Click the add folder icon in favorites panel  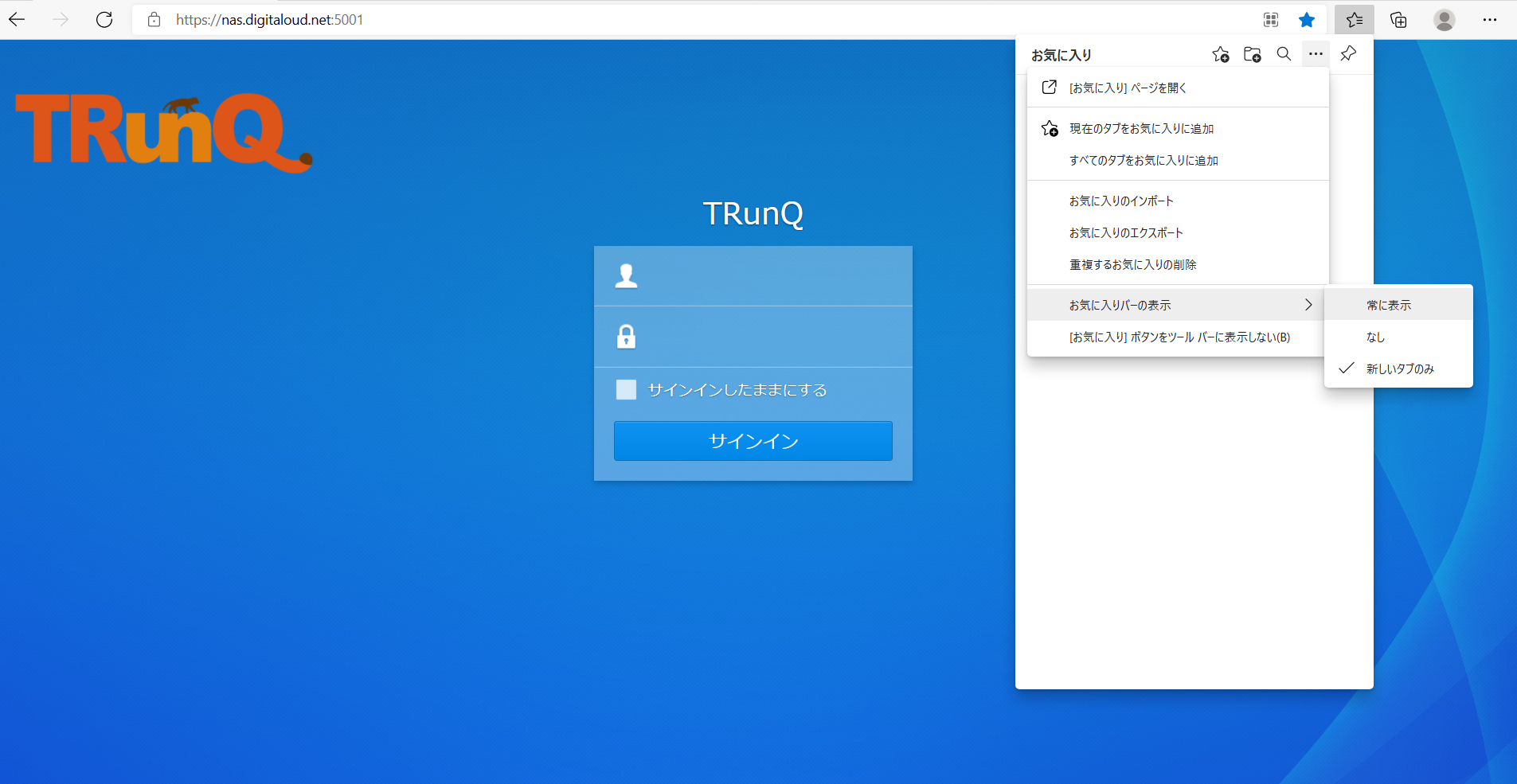click(1252, 54)
